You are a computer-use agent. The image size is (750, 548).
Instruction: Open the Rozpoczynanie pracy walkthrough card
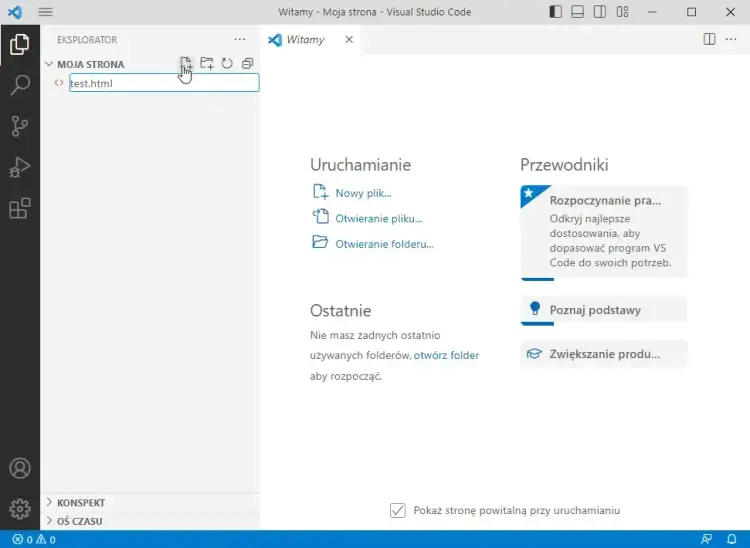point(604,232)
